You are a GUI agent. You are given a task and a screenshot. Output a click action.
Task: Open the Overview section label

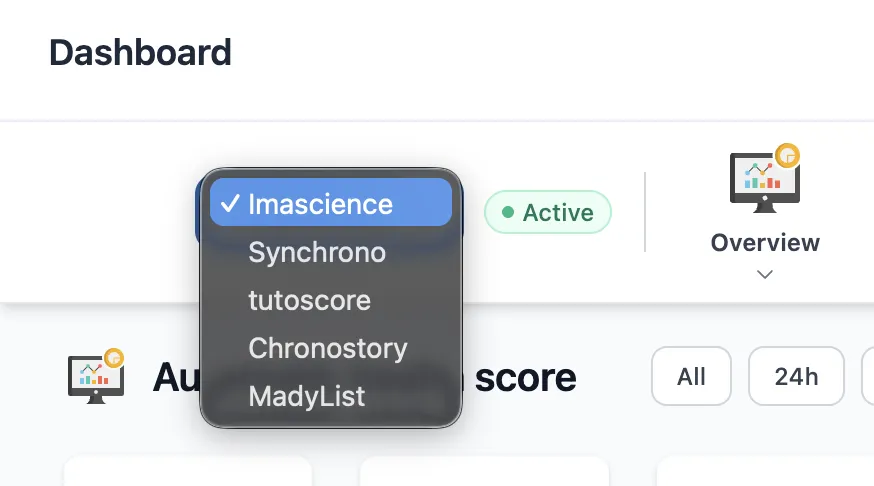pos(765,242)
